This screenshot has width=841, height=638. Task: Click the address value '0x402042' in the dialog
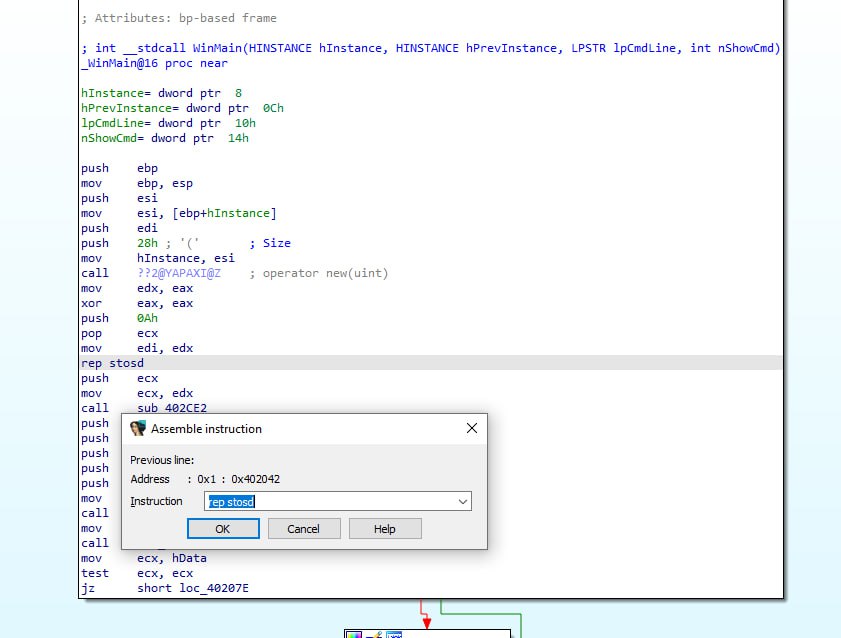point(255,479)
